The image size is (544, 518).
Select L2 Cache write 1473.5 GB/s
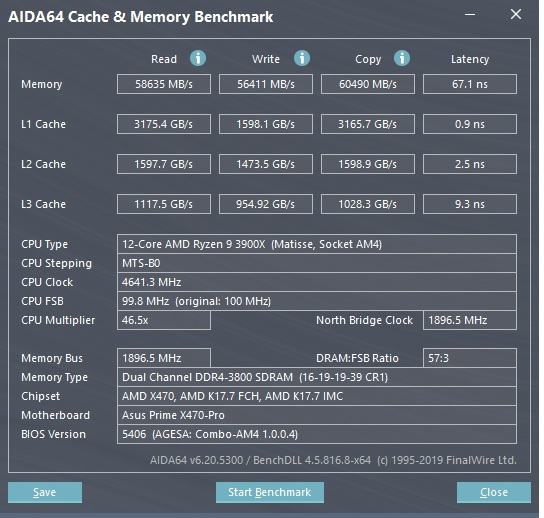[266, 164]
